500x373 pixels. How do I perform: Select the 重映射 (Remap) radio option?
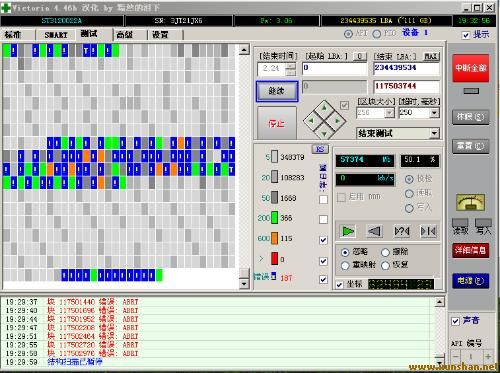coord(346,265)
